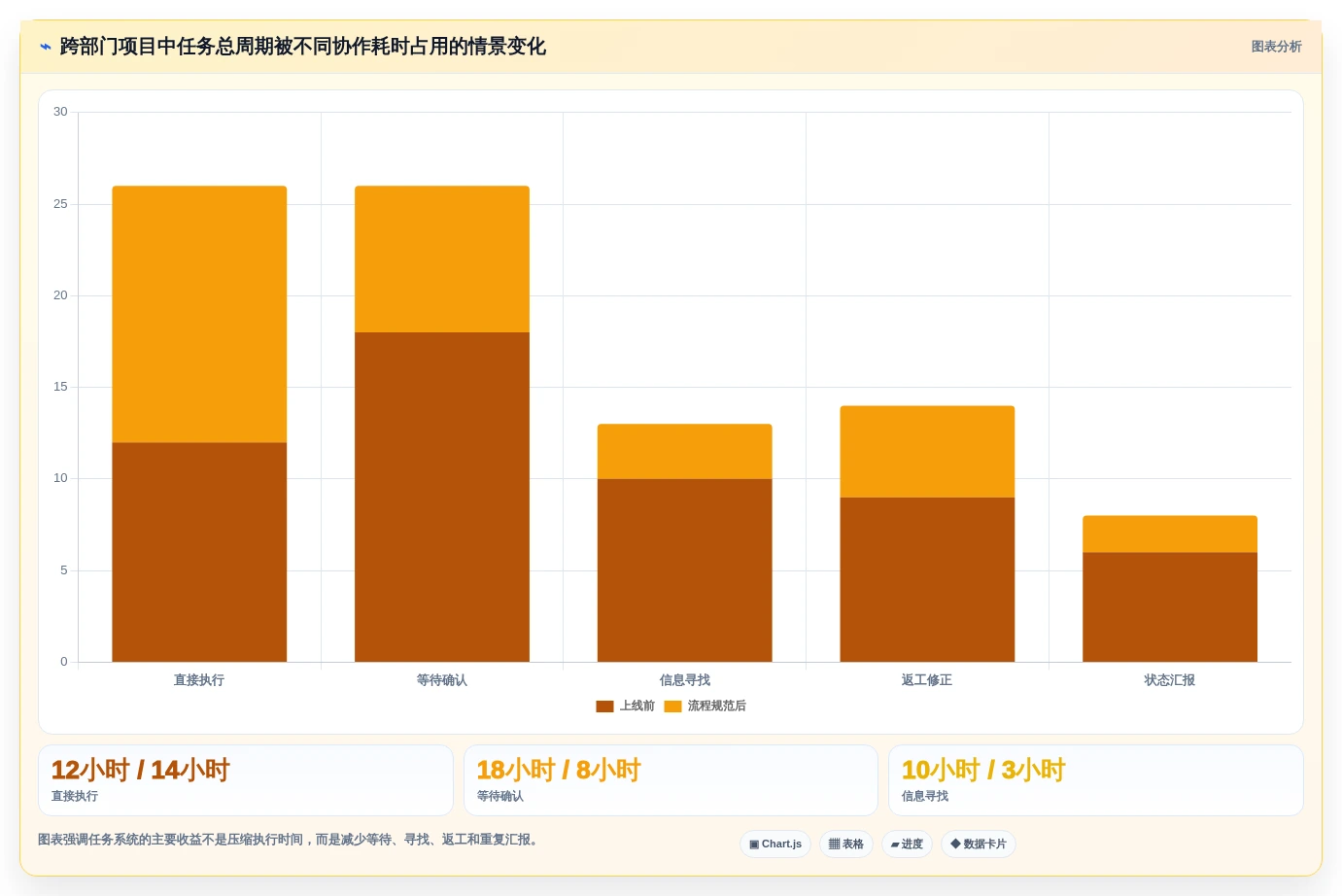
Task: Click the 流程规范后 legend label text
Action: click(717, 706)
